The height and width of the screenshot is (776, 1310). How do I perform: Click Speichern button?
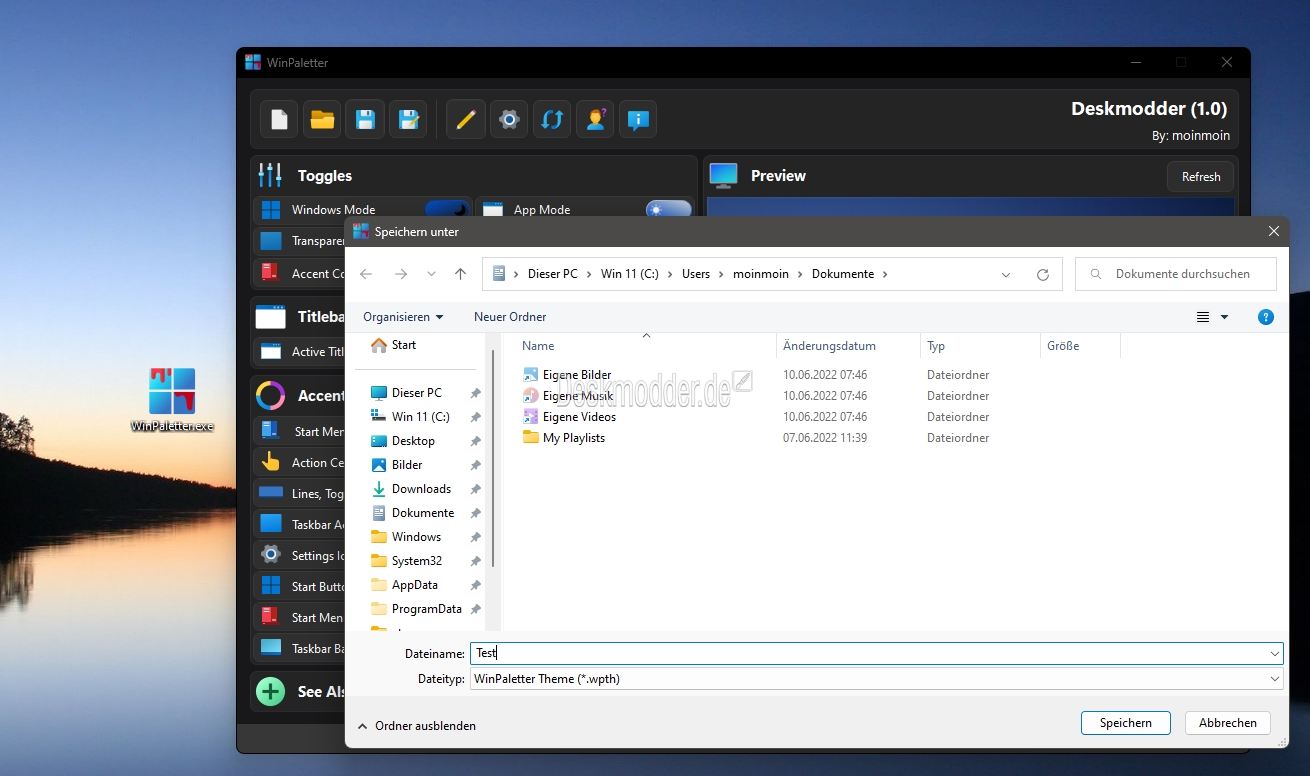click(1126, 723)
